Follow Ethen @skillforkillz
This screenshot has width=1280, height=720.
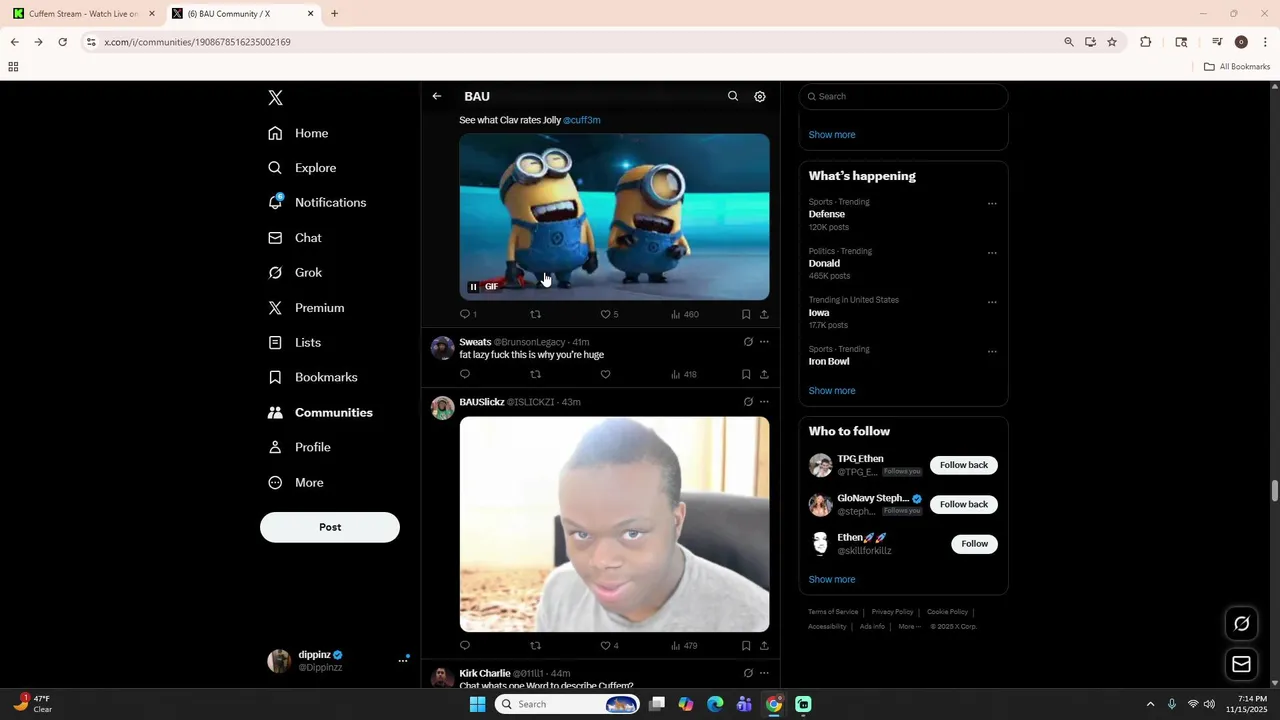(x=974, y=544)
